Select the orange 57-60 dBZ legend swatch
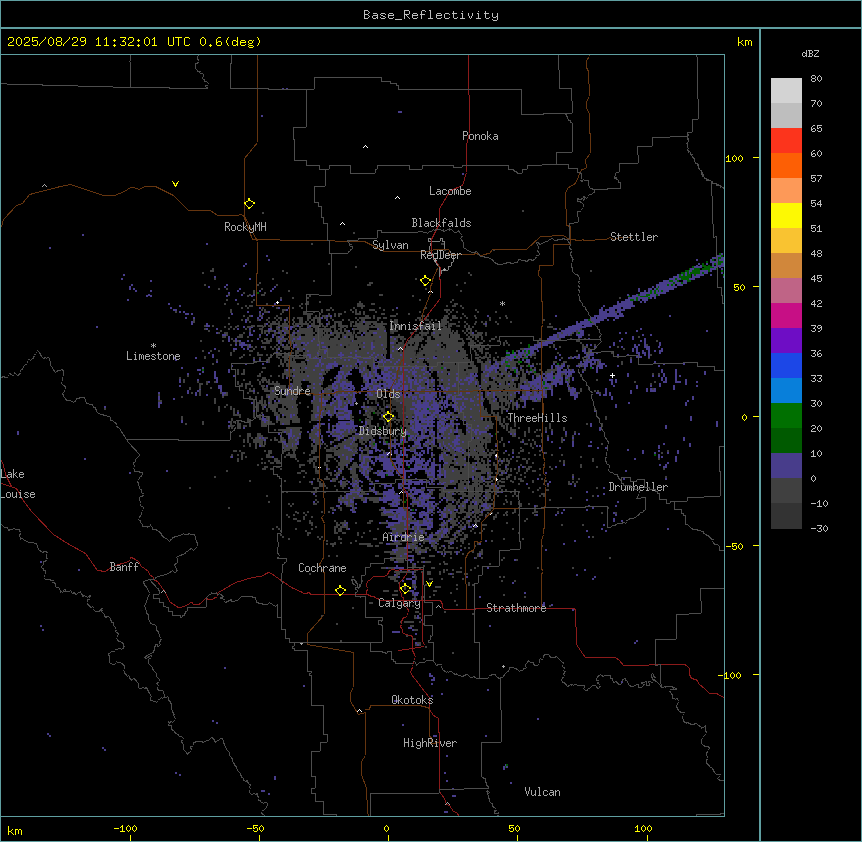Viewport: 862px width, 842px height. (x=786, y=165)
